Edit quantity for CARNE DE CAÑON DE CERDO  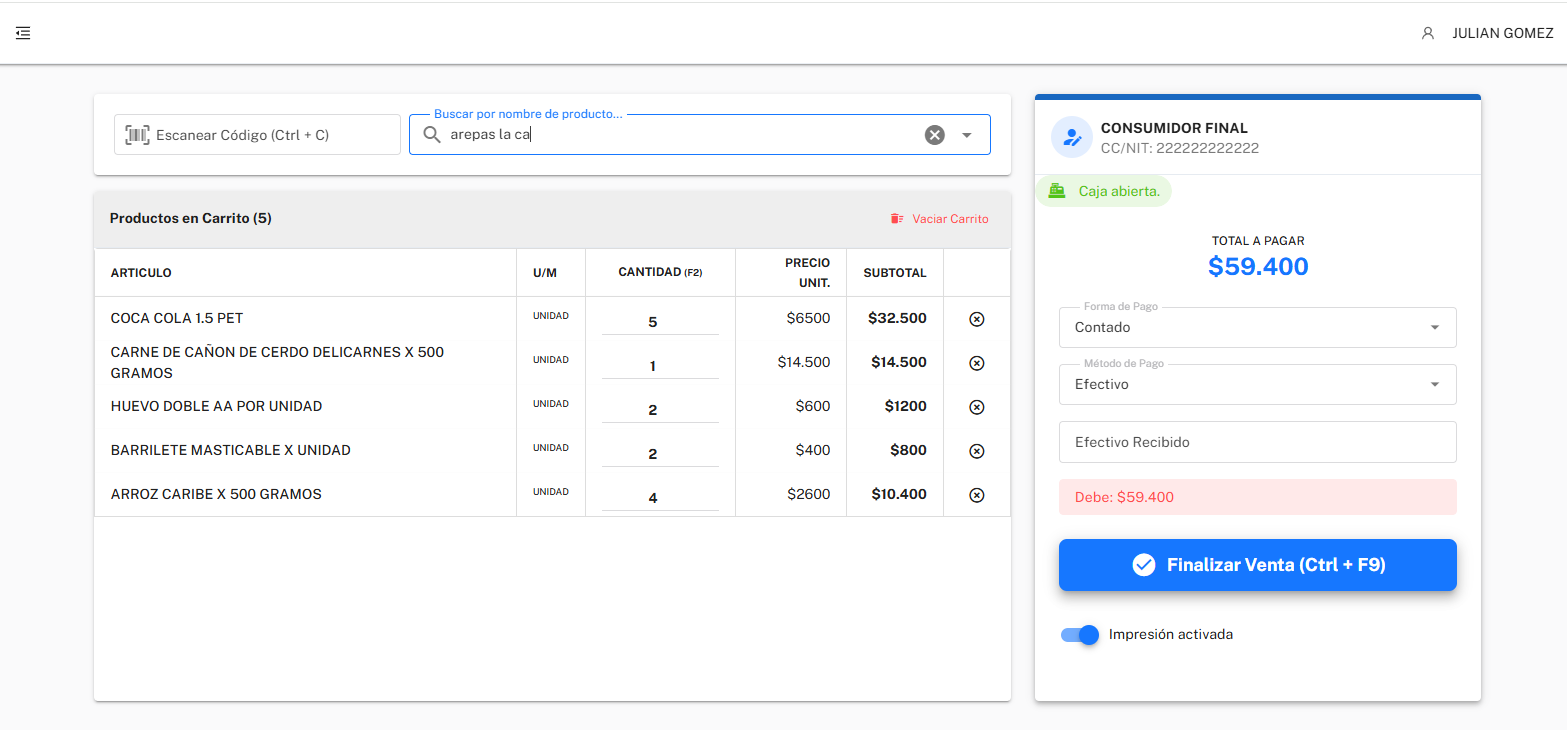pos(660,366)
